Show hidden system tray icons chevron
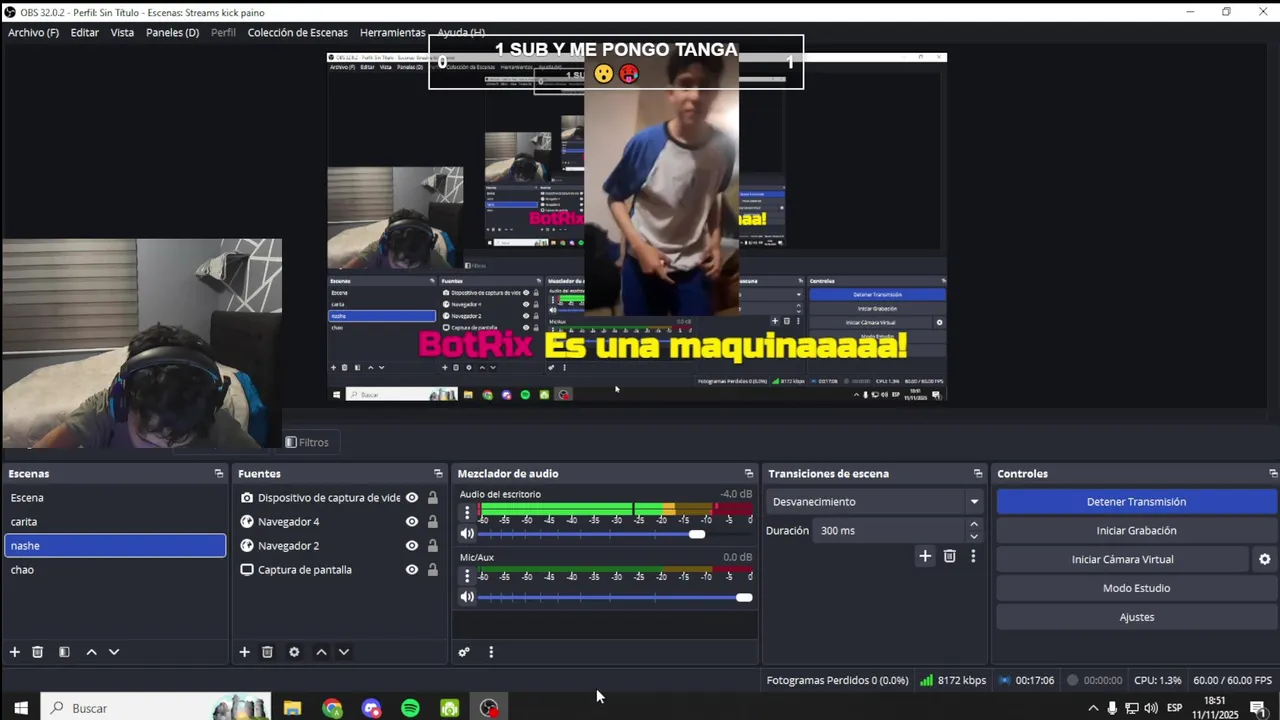 tap(1093, 708)
